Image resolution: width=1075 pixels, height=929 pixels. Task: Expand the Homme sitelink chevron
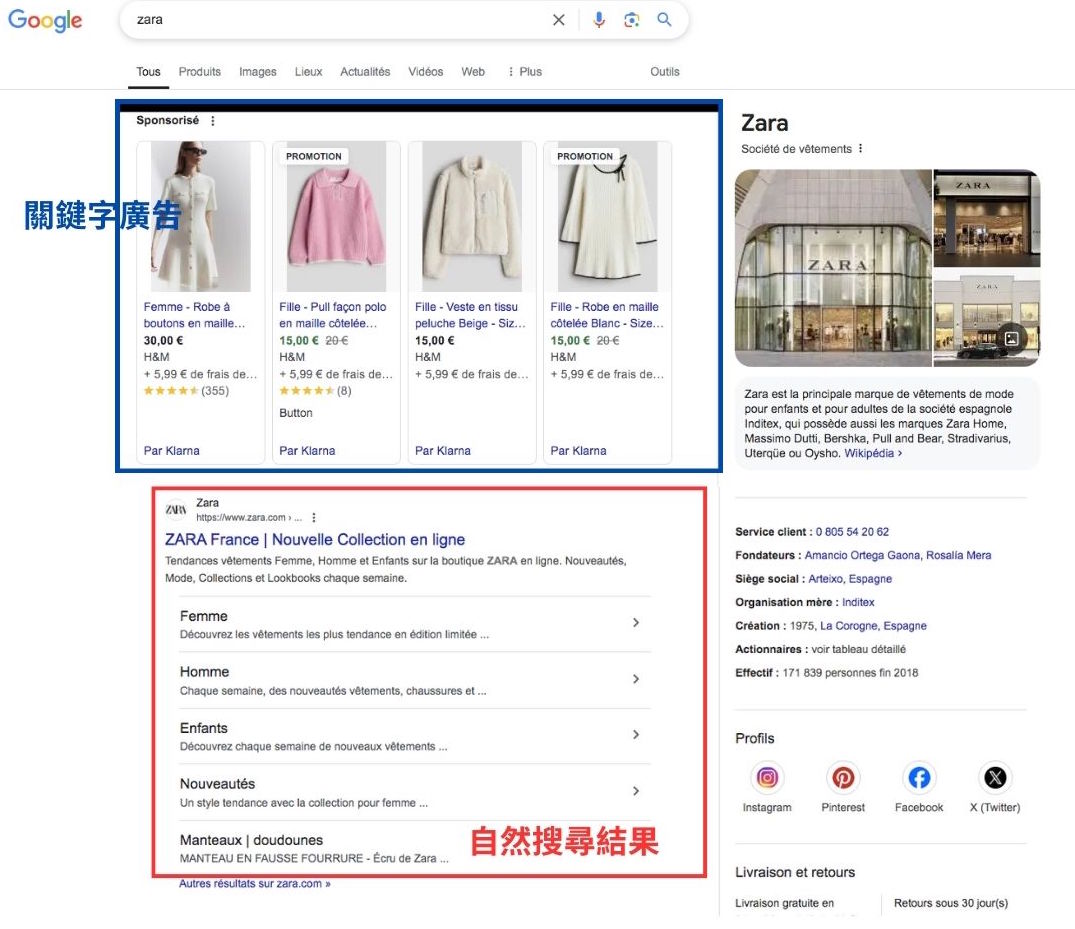click(x=636, y=679)
